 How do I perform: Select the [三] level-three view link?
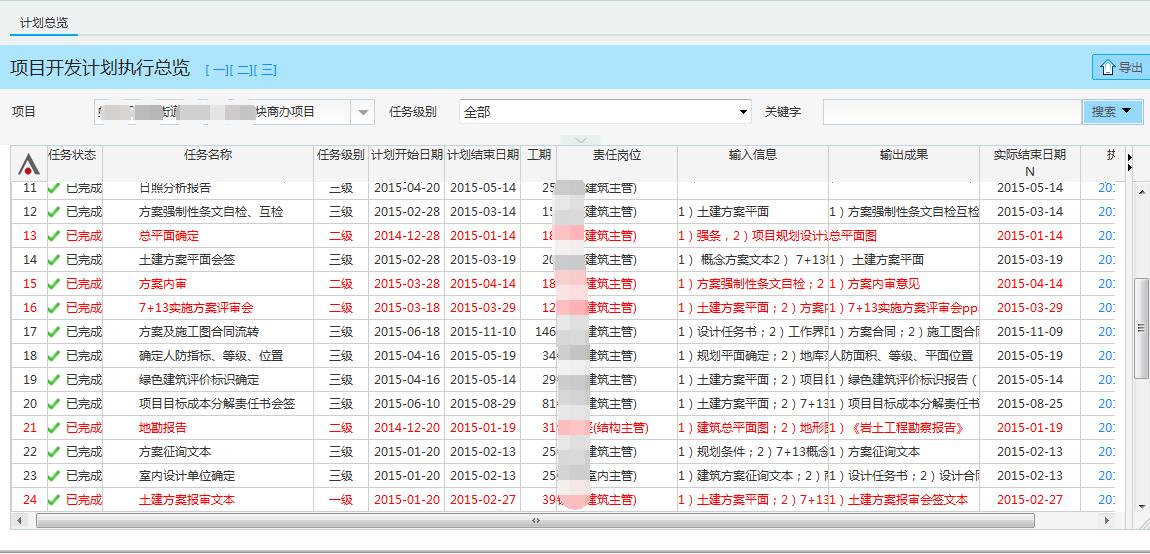pos(266,70)
